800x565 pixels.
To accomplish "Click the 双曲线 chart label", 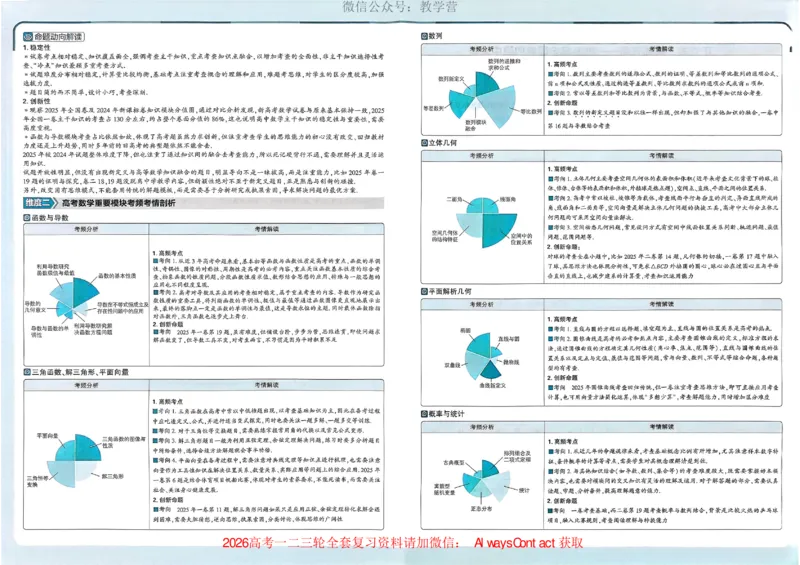I will coord(452,365).
